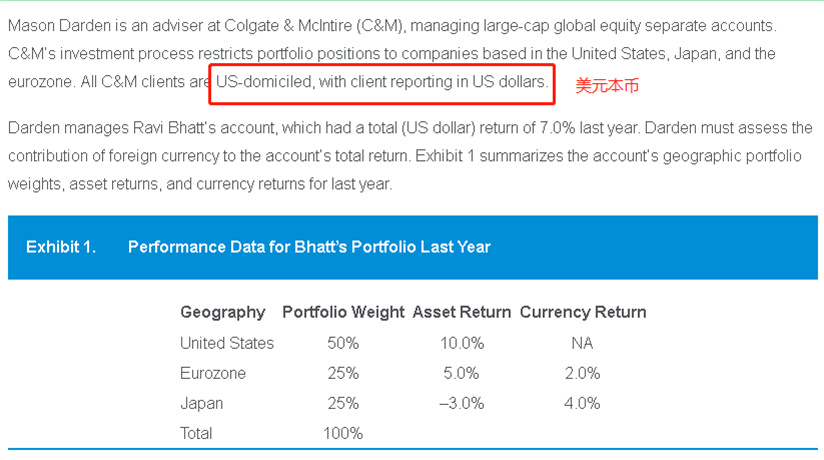
Task: Select the Currency Return column header
Action: pyautogui.click(x=582, y=312)
